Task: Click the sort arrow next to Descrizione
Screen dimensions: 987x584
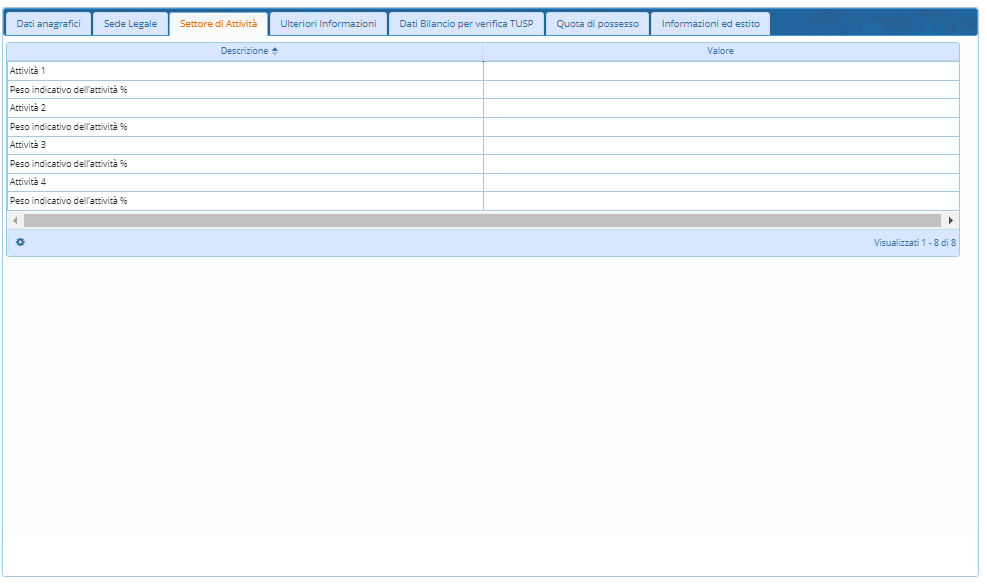Action: click(275, 51)
